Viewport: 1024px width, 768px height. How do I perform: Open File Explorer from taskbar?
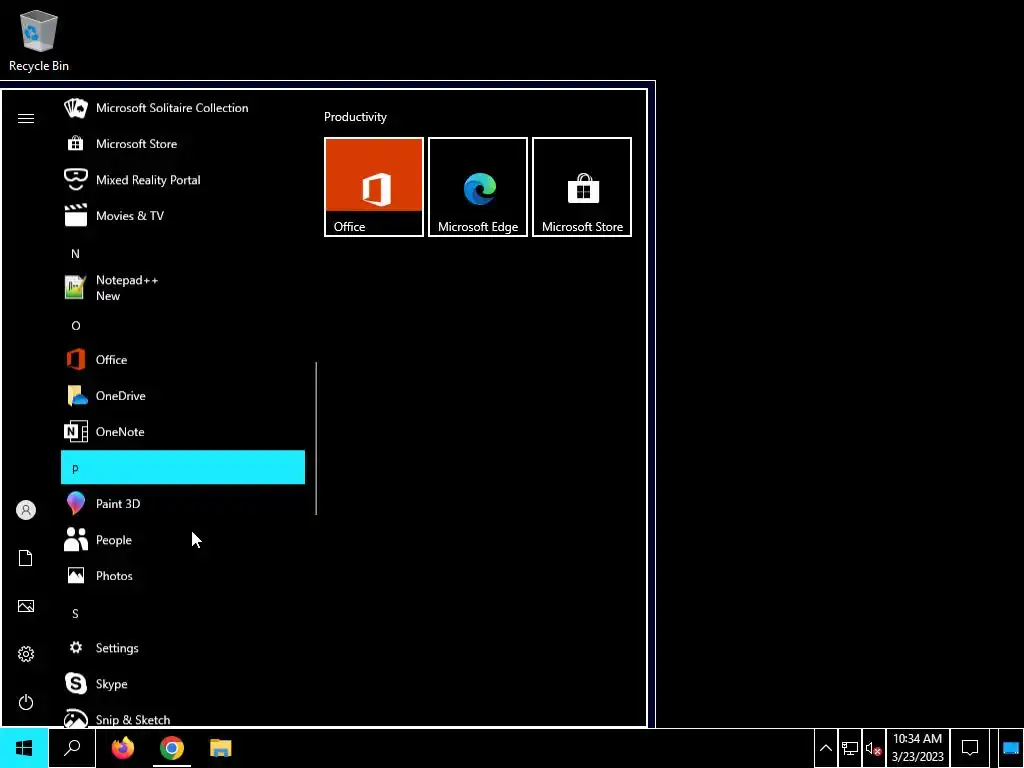pyautogui.click(x=221, y=748)
